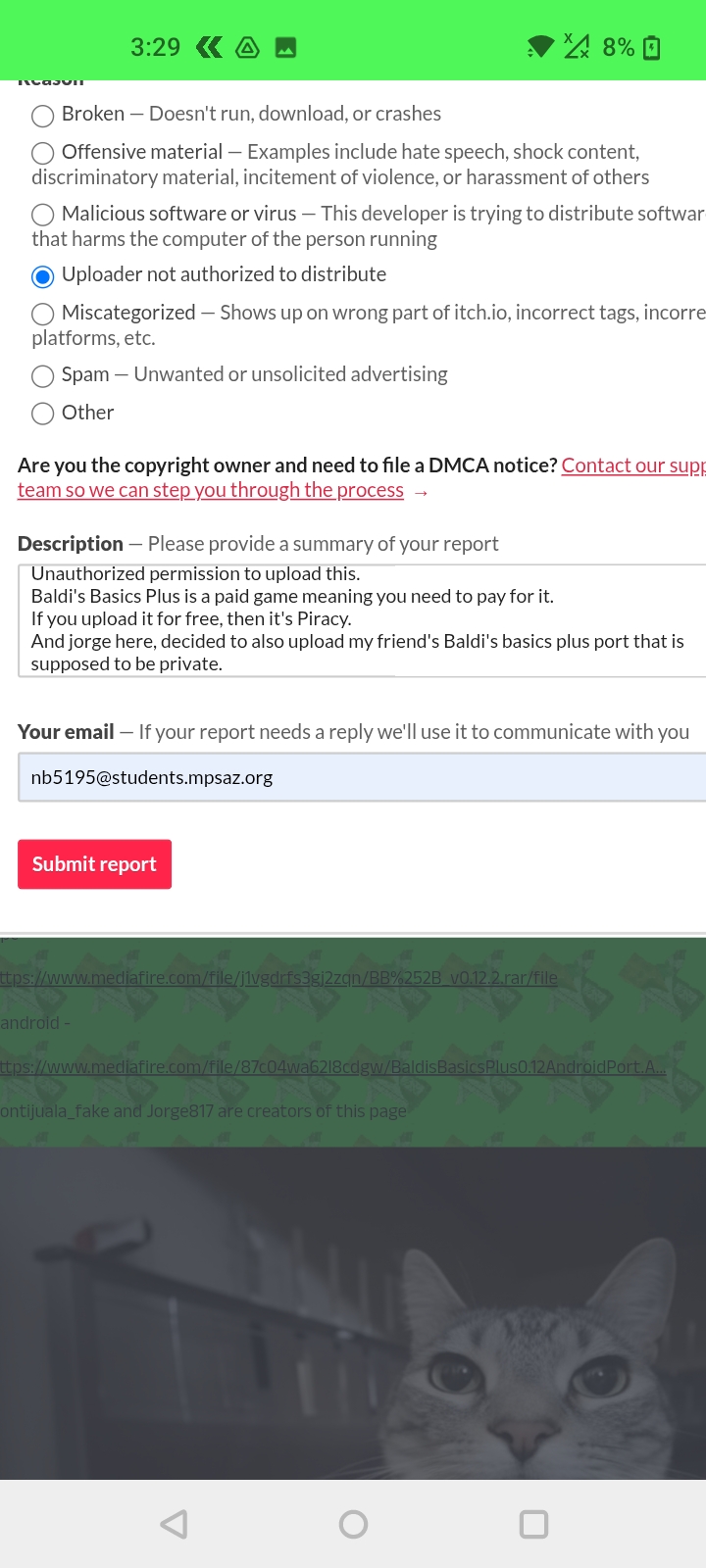Focus the Your email input field

[x=361, y=777]
